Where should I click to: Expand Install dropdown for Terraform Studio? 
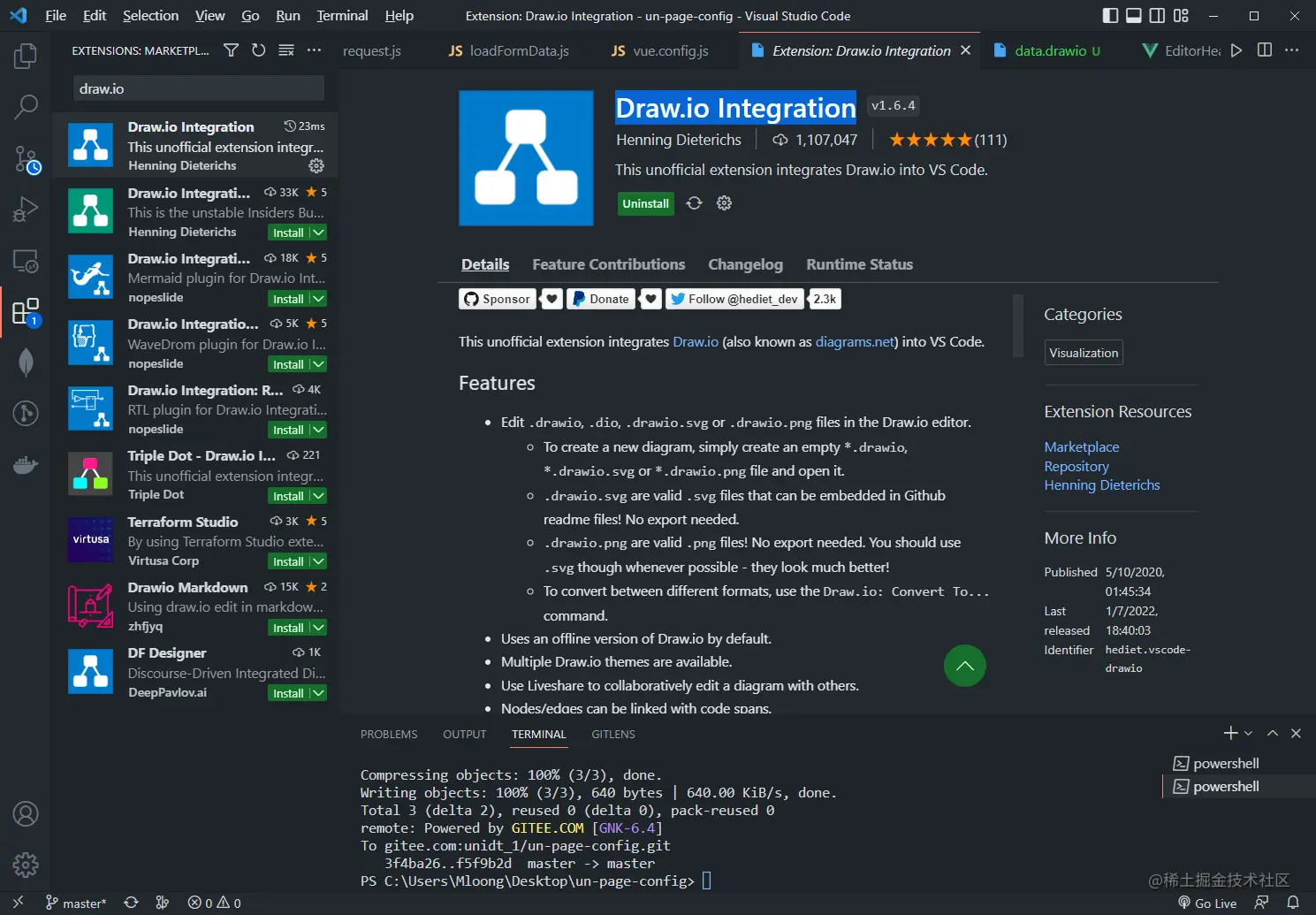[x=319, y=561]
